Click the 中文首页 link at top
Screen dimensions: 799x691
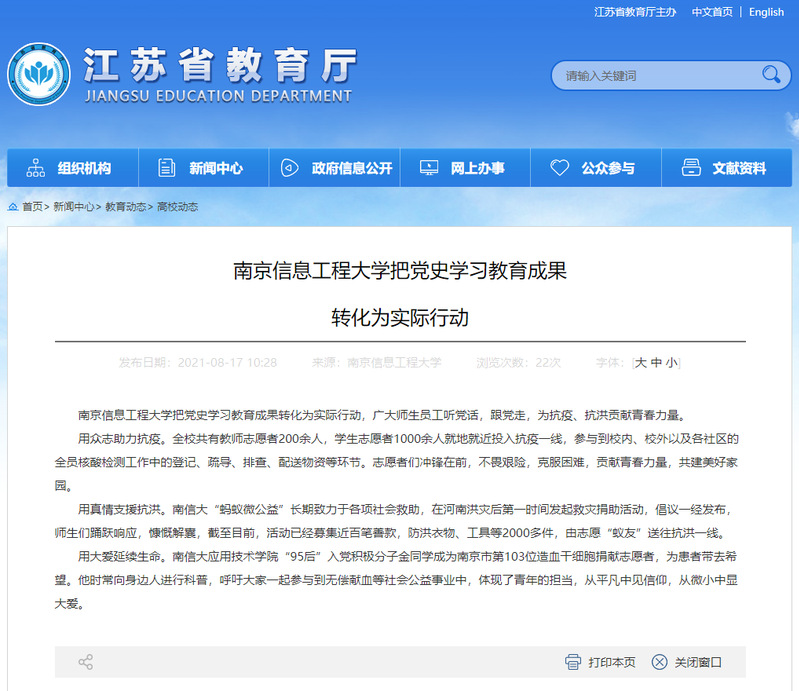click(712, 12)
